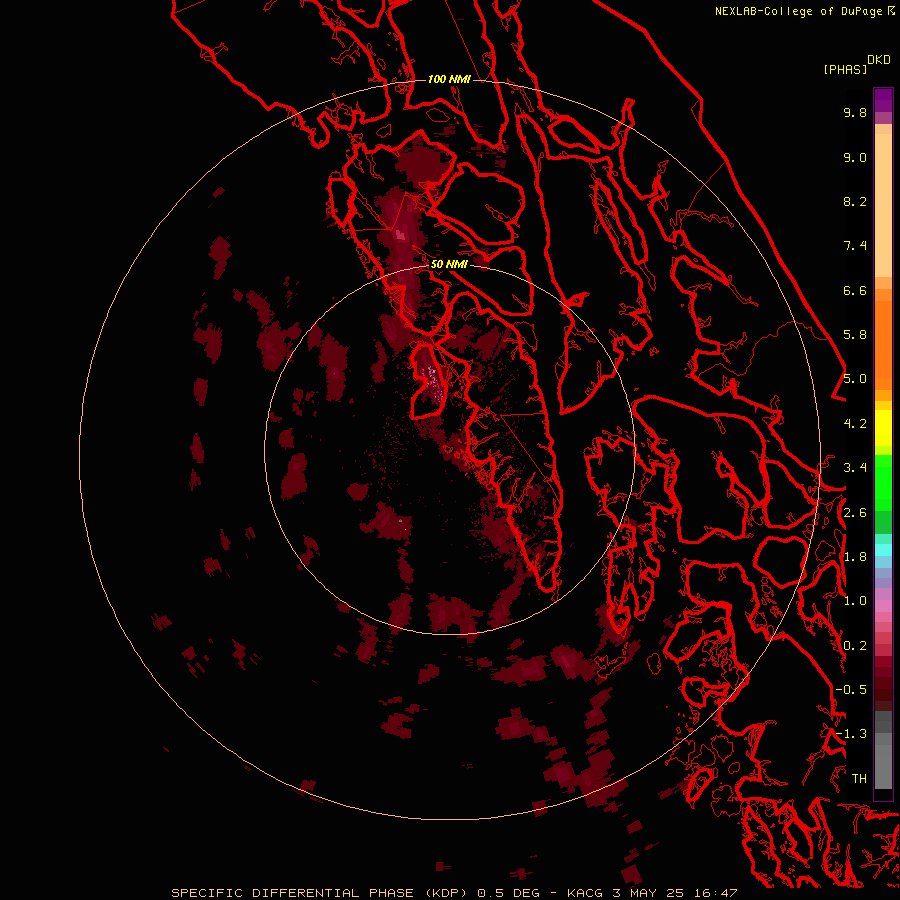Image resolution: width=900 pixels, height=900 pixels.
Task: Click the -1.3 scale value
Action: pos(851,734)
